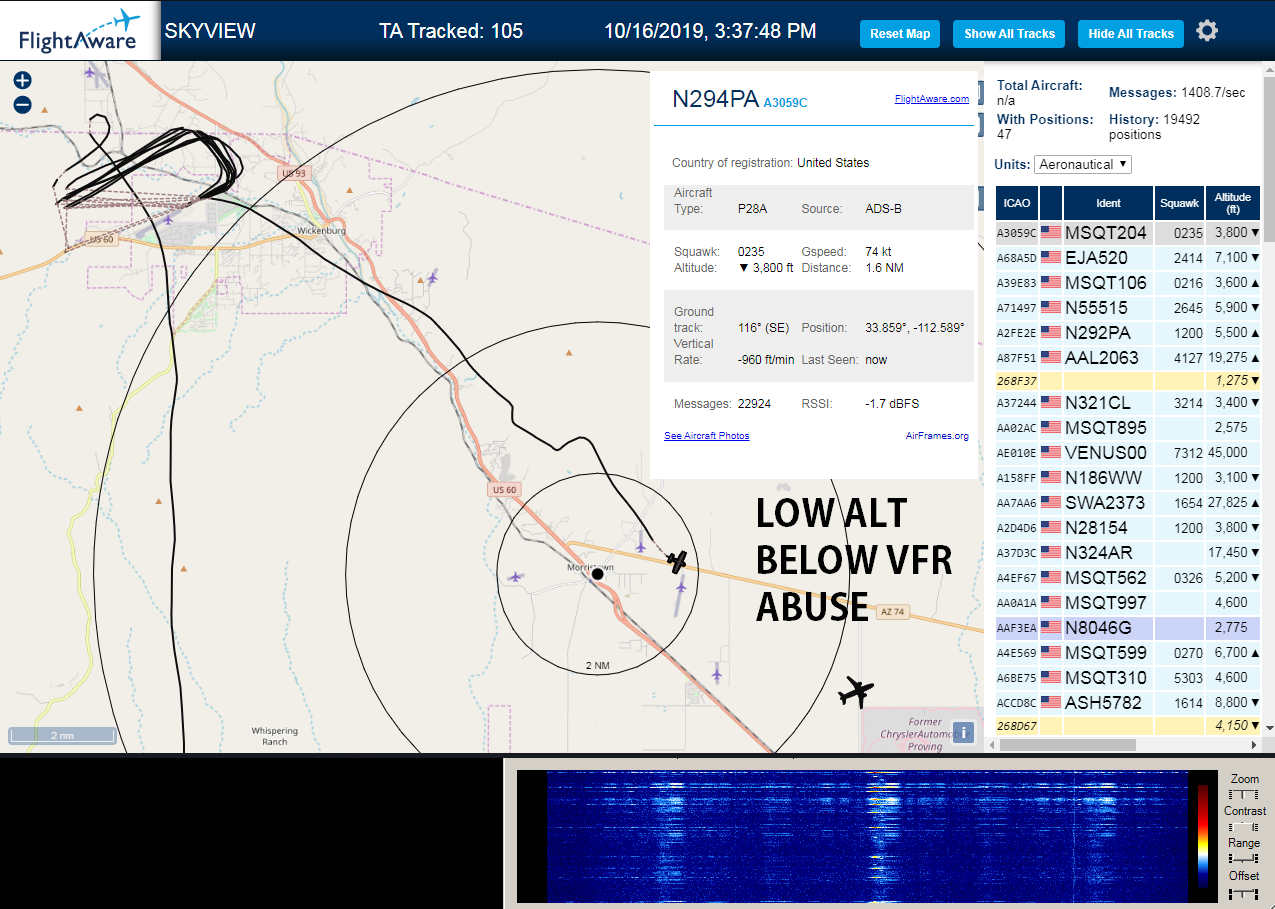Click the Reset Map button
Screen dimensions: 1275x909
click(x=900, y=33)
